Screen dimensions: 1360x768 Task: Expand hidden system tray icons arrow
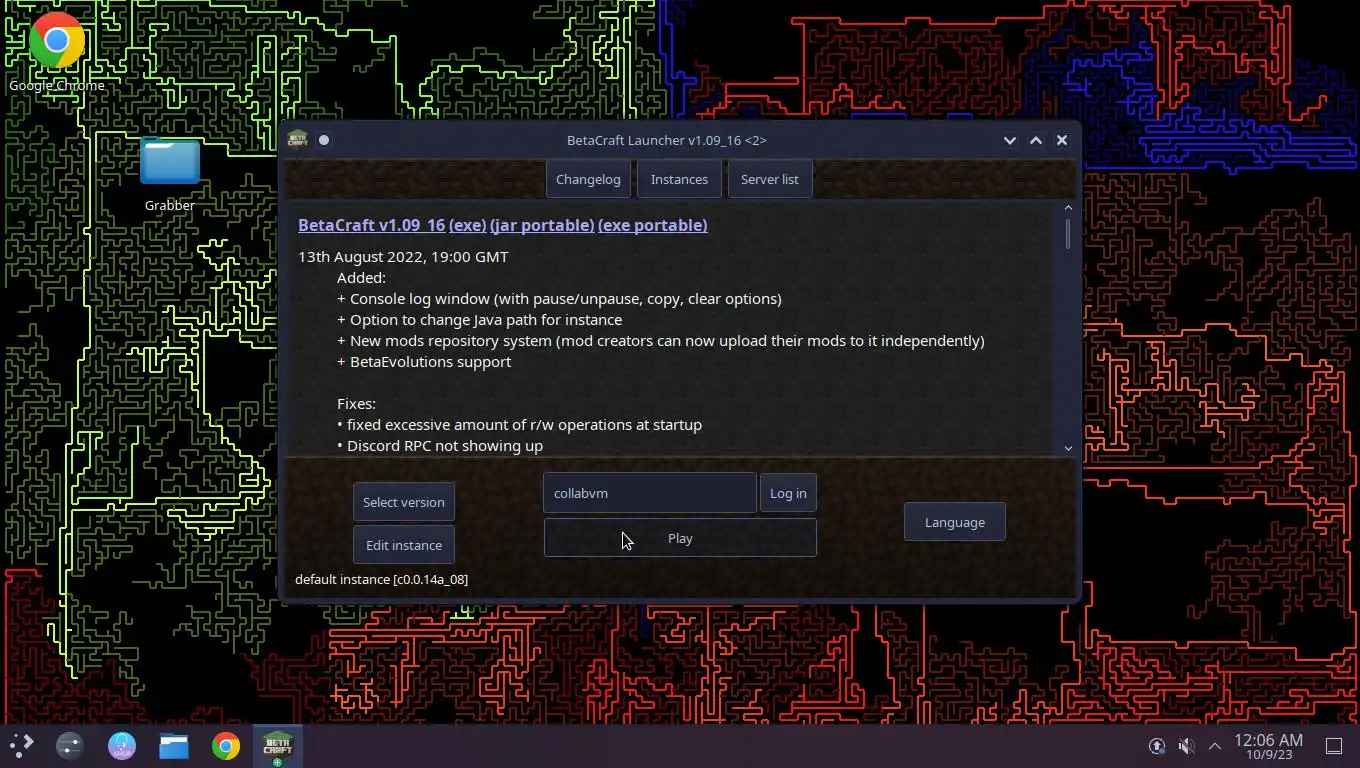1215,746
